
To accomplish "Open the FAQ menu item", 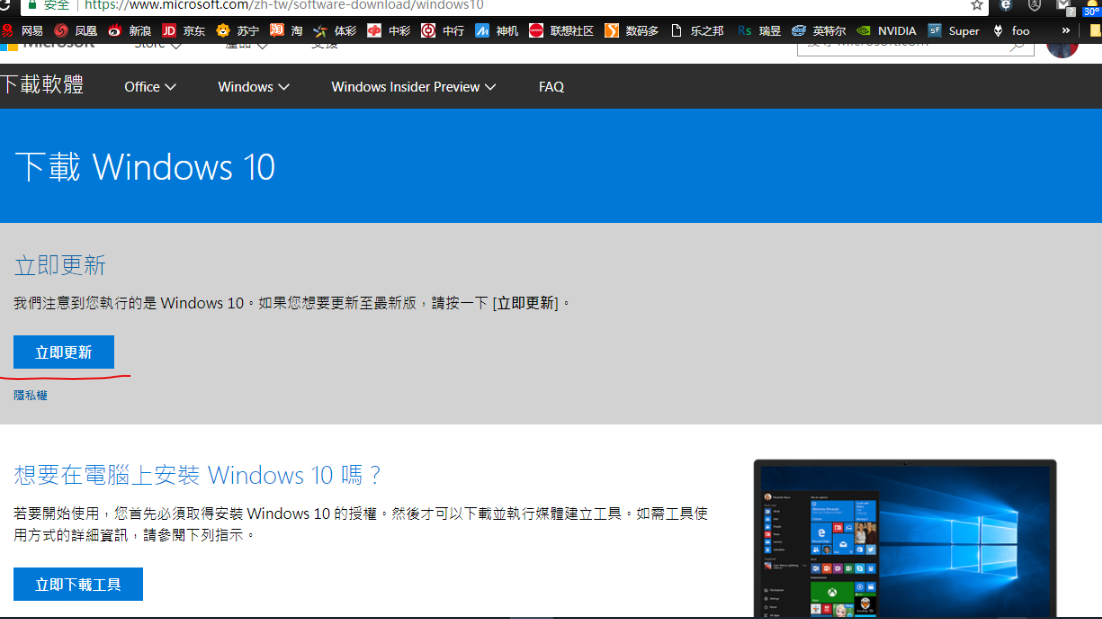I will [x=551, y=87].
